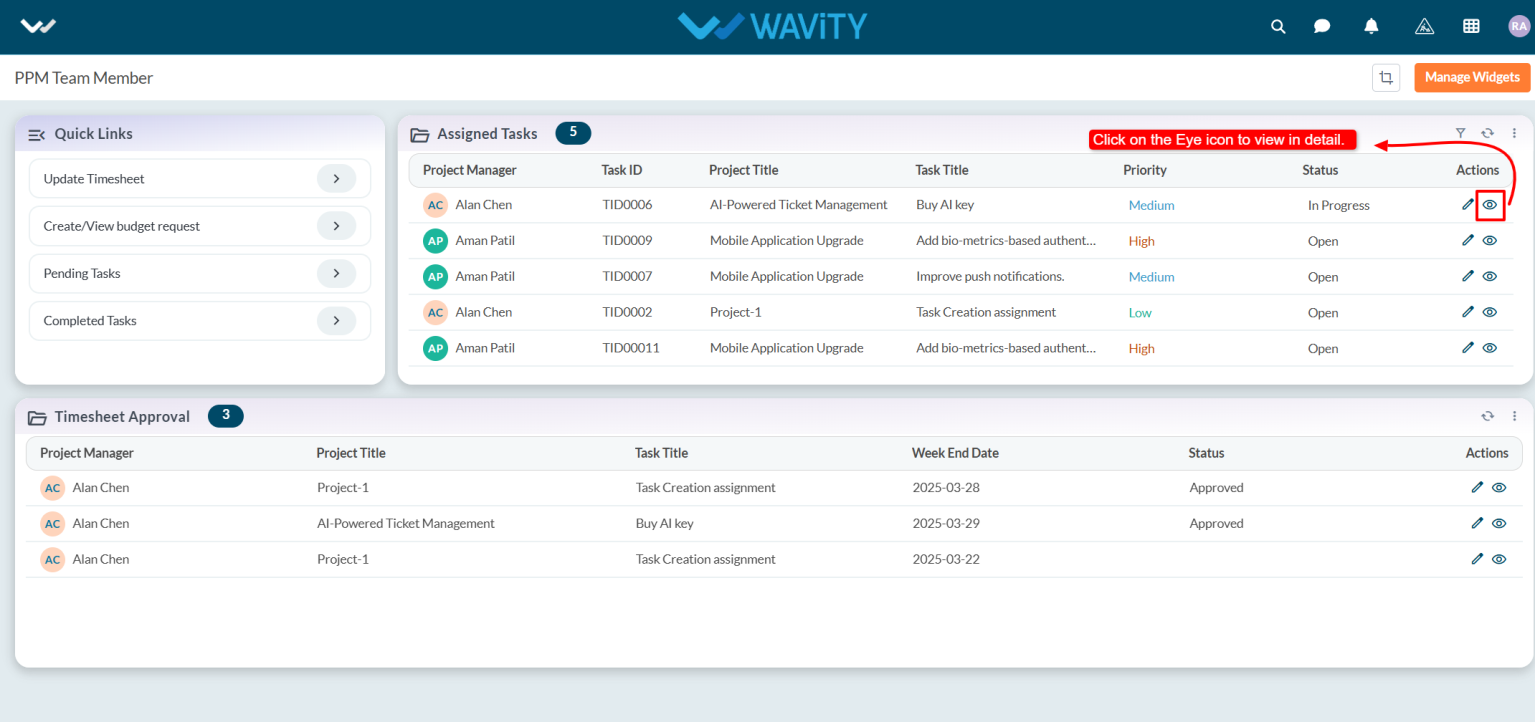Screen dimensions: 1535x722
Task: Refresh the Assigned Tasks widget
Action: pos(1487,133)
